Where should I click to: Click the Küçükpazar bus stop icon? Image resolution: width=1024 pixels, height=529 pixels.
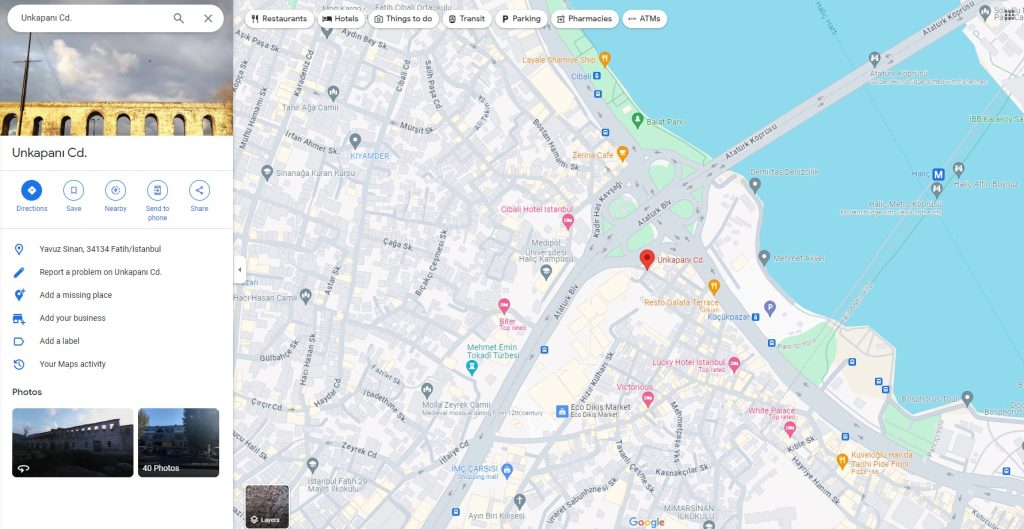(x=755, y=317)
